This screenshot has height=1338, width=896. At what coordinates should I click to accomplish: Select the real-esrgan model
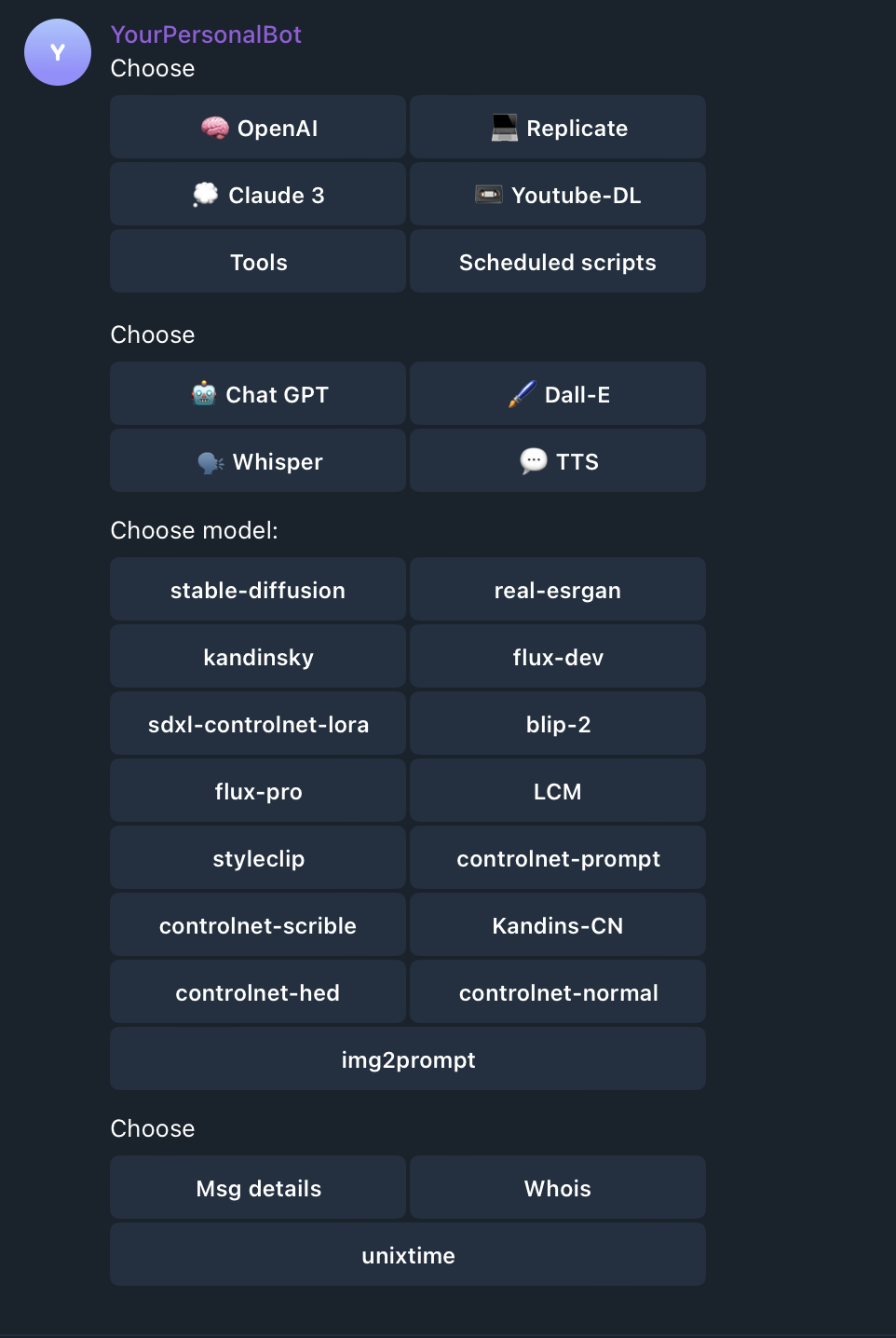click(557, 590)
